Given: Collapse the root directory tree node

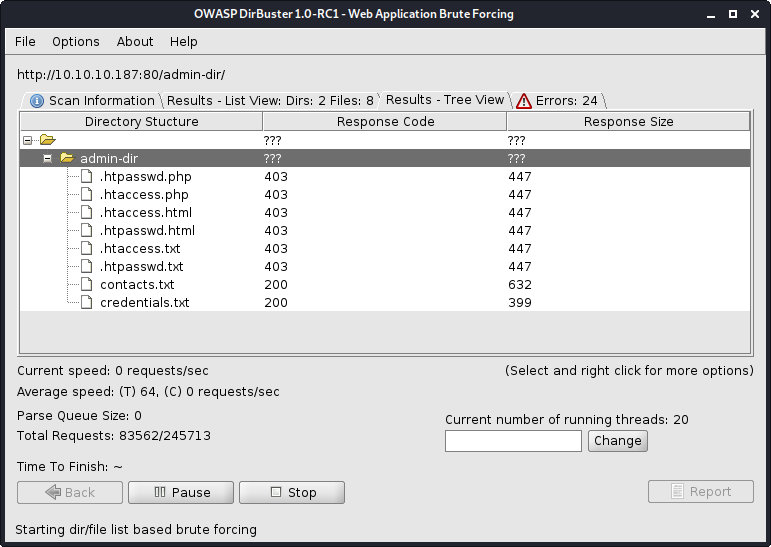Looking at the screenshot, I should tap(27, 140).
